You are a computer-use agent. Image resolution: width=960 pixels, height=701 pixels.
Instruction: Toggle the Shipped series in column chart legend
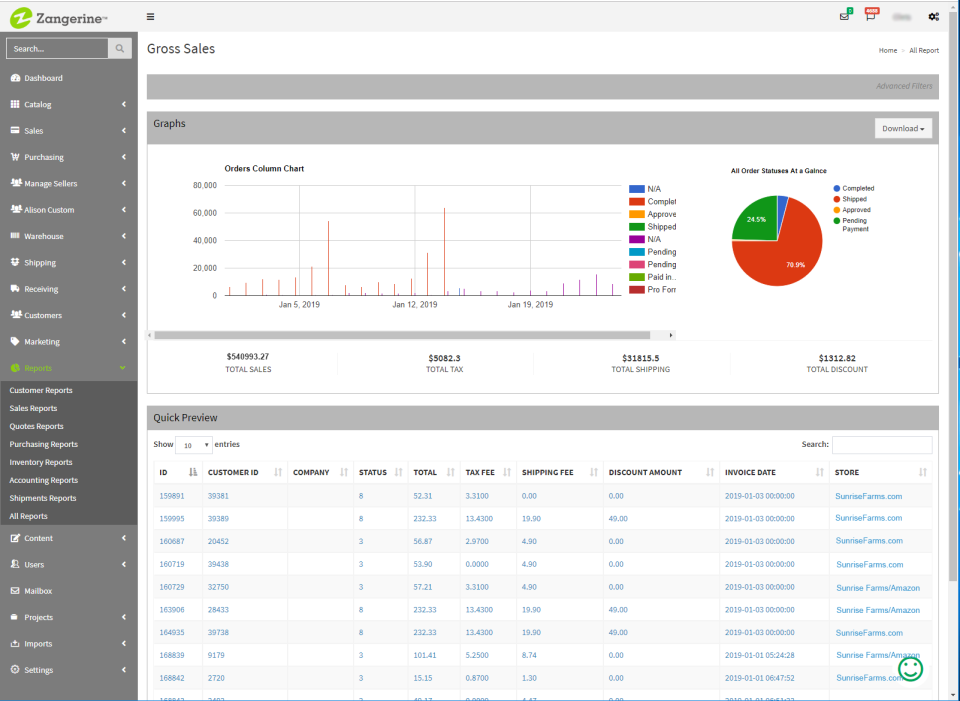point(653,227)
